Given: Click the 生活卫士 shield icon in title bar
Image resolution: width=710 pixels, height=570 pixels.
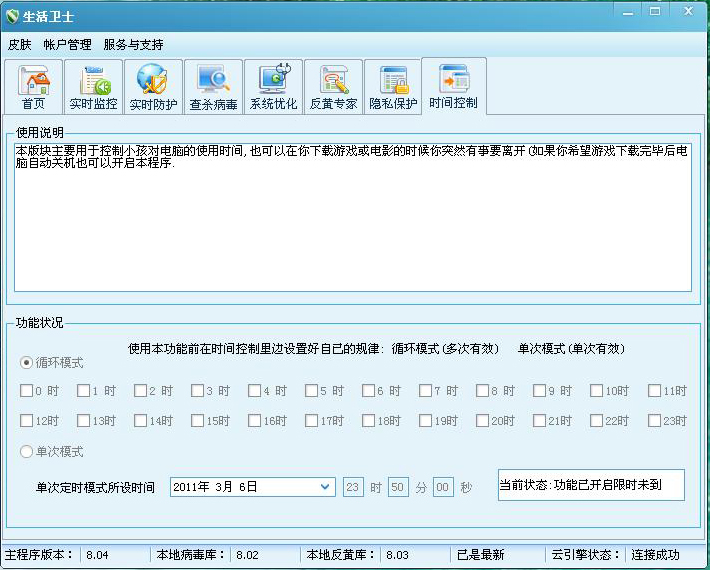Looking at the screenshot, I should coord(14,17).
